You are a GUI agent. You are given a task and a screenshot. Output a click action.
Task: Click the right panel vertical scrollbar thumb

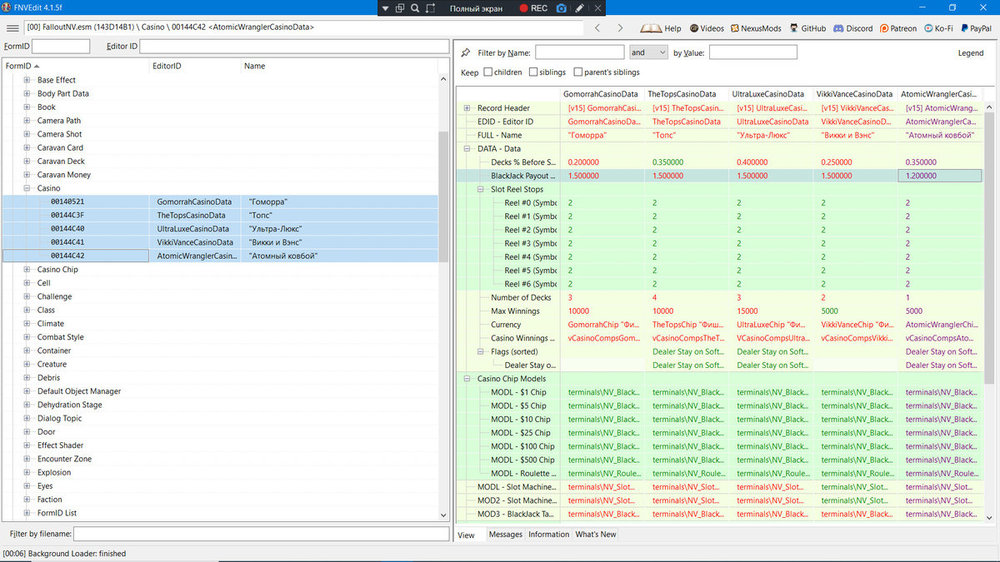click(989, 249)
